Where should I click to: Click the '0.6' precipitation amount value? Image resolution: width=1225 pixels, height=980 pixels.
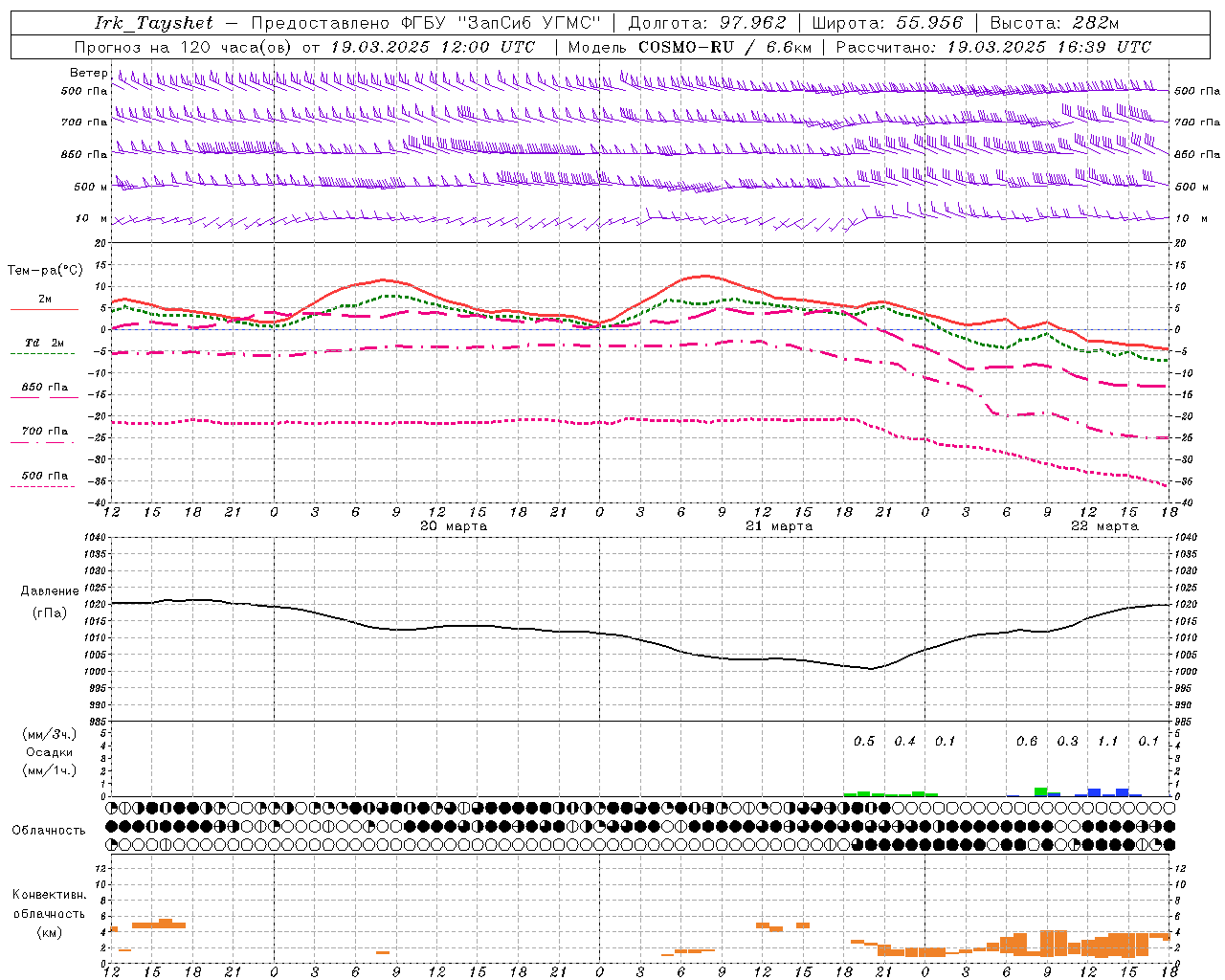click(1027, 742)
